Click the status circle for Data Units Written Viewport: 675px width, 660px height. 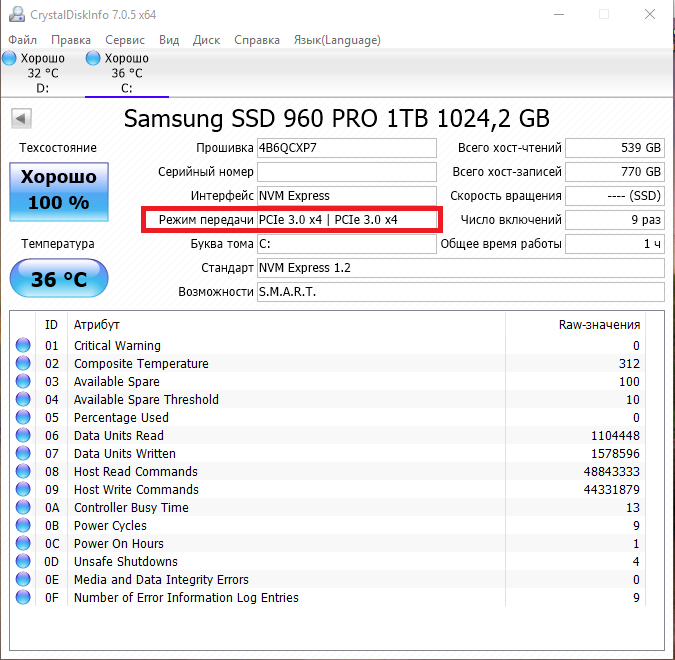click(23, 454)
